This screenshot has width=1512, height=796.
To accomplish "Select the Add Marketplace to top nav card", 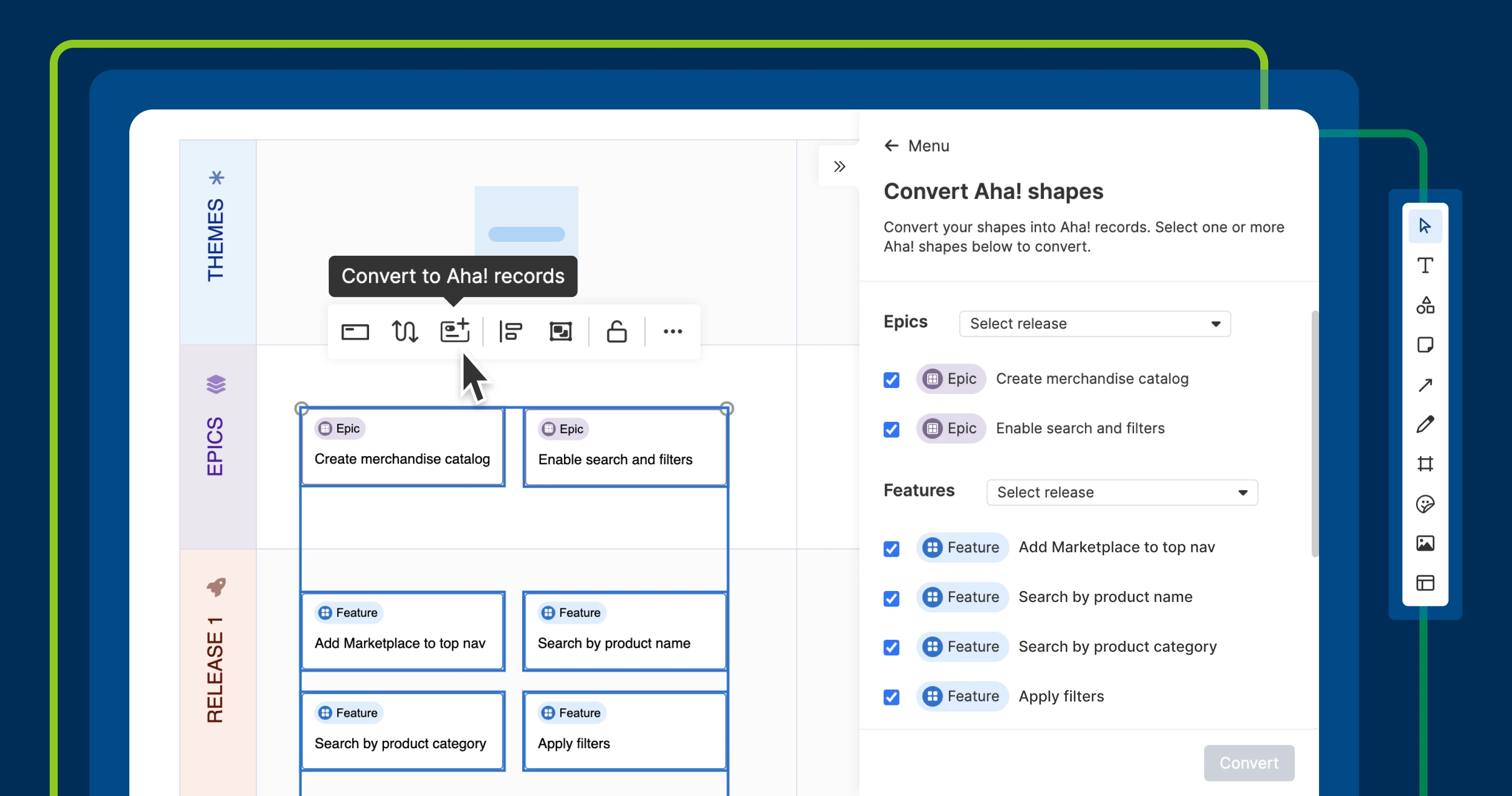I will [403, 631].
